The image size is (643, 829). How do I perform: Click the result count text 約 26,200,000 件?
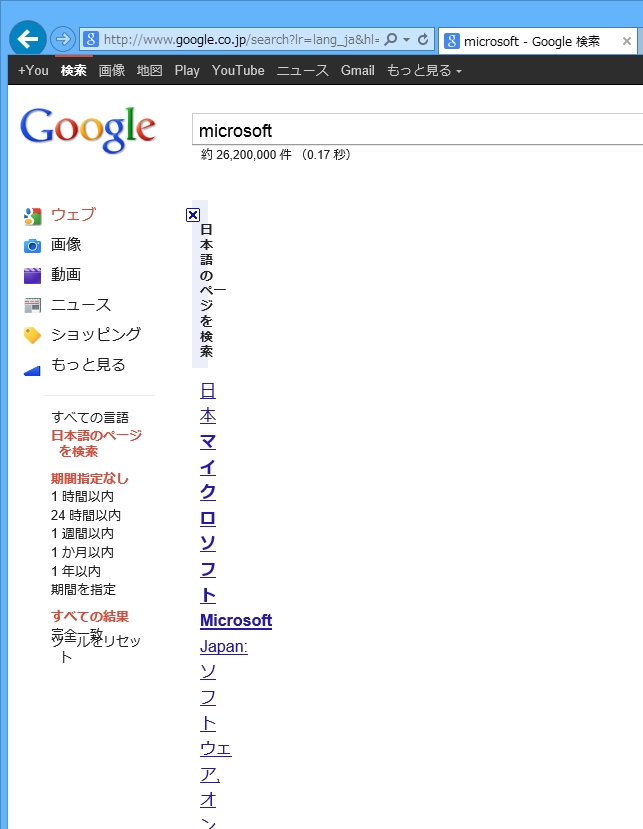tap(246, 154)
